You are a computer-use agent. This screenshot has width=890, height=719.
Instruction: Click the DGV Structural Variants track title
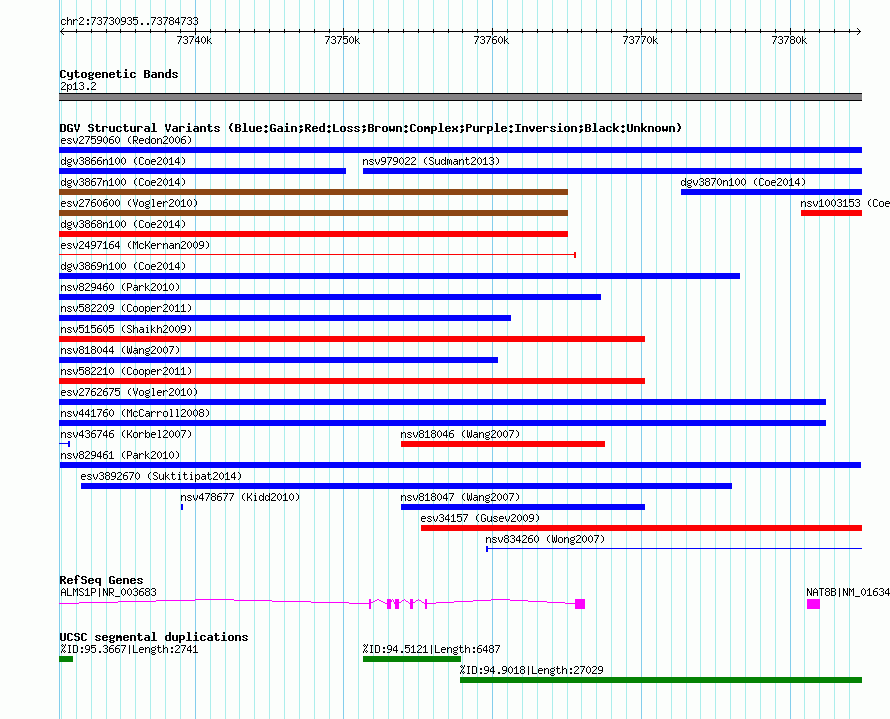(x=371, y=128)
